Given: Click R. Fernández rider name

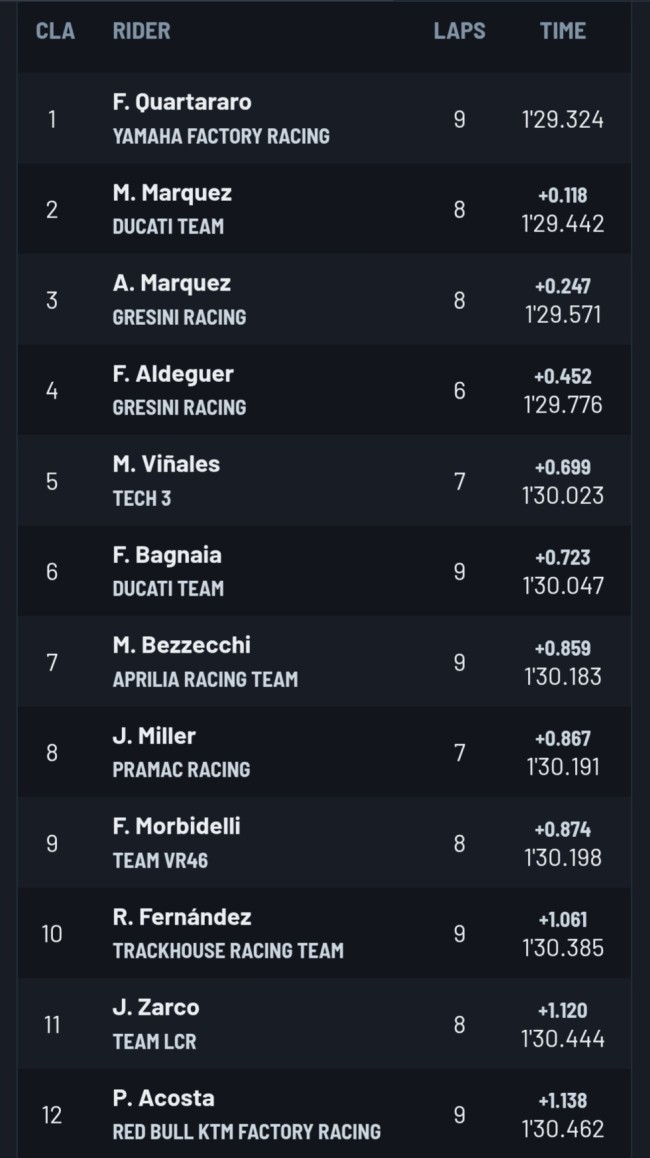Looking at the screenshot, I should (x=182, y=917).
